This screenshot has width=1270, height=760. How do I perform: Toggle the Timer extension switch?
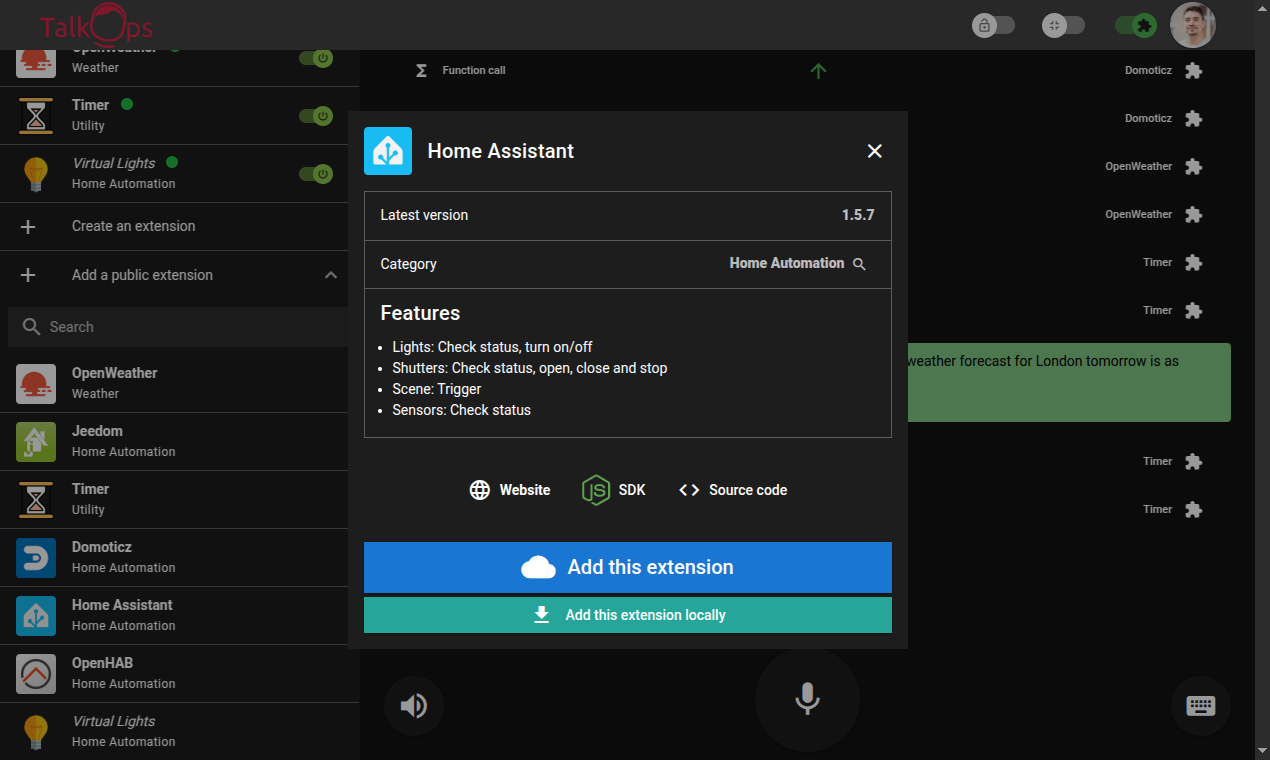pyautogui.click(x=316, y=116)
